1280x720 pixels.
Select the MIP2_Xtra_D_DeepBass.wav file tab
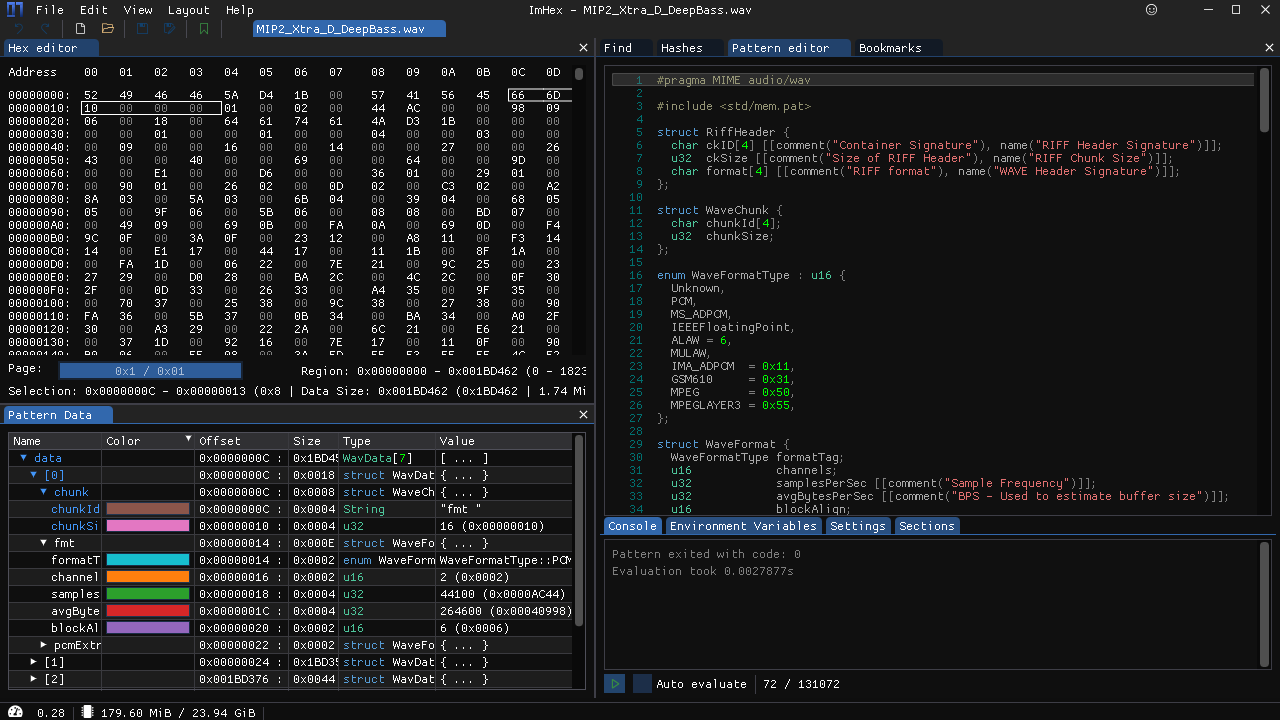340,29
